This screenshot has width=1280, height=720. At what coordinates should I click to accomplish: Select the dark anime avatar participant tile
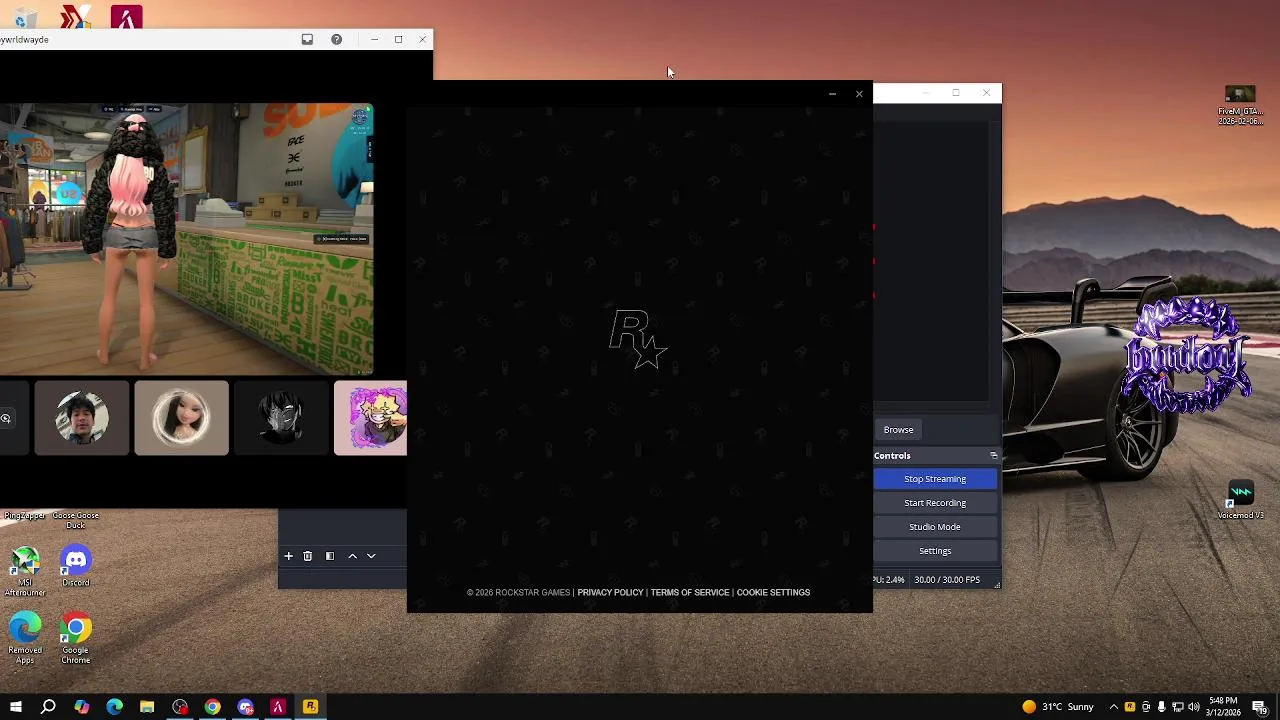(281, 418)
